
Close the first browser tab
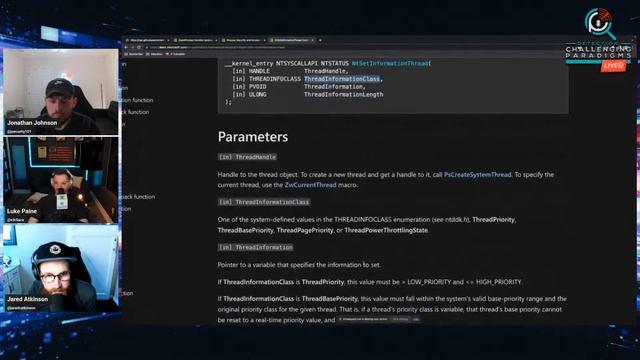tap(168, 40)
